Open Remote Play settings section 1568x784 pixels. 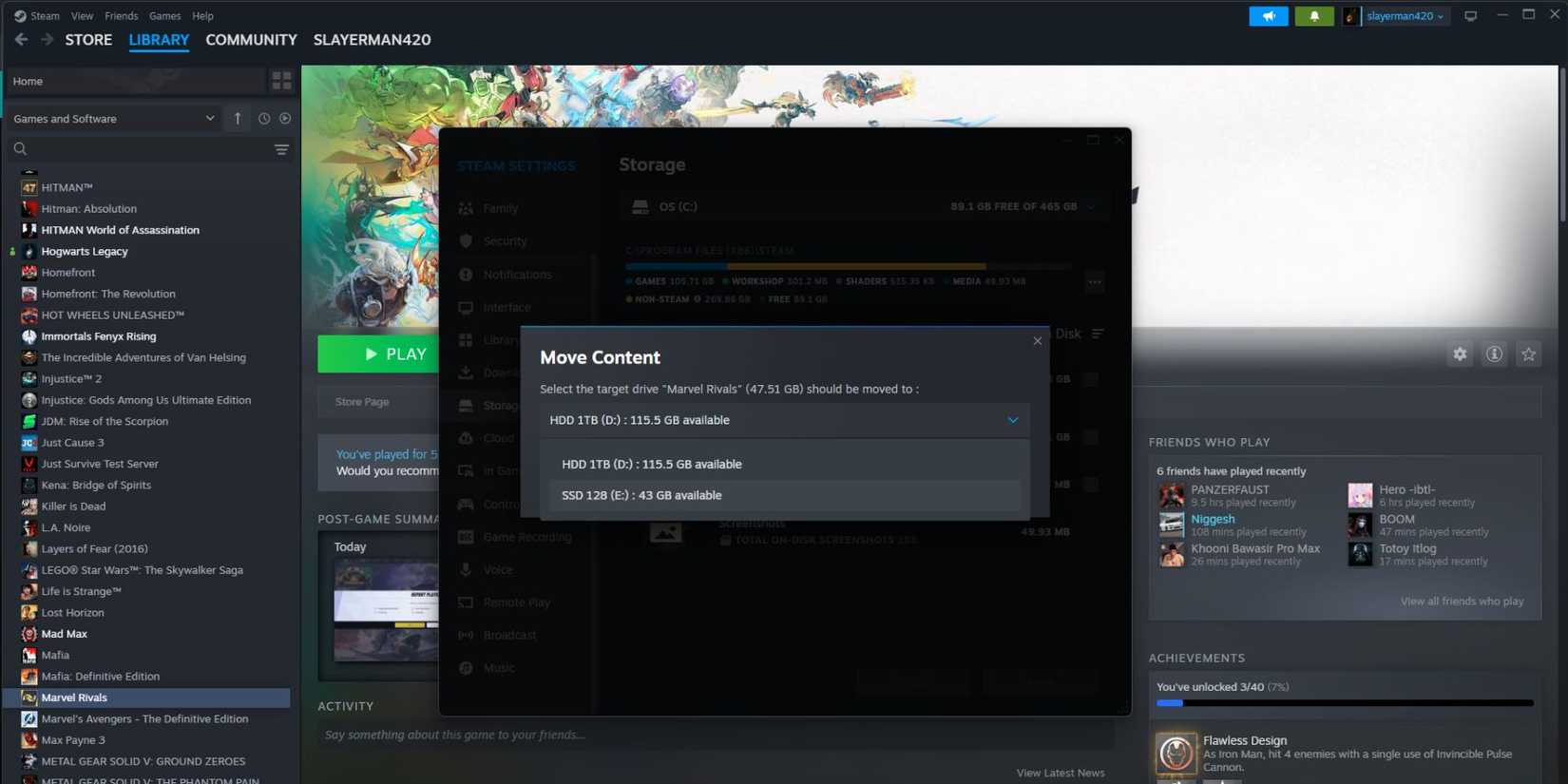click(516, 602)
